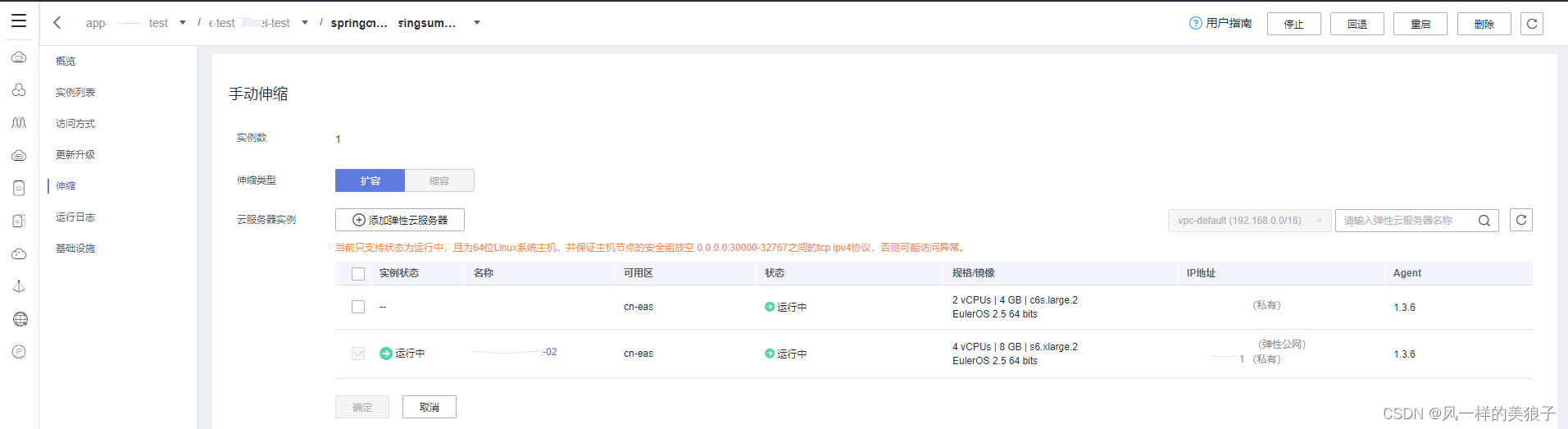Open the globe network sidebar icon
Viewport: 1568px width, 429px height.
click(20, 319)
